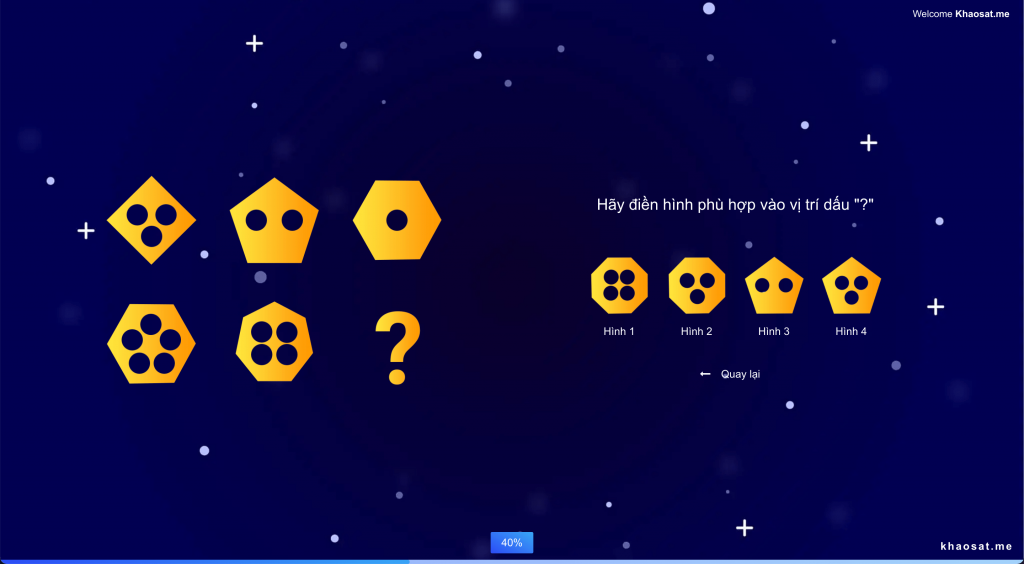
Task: Click the yellow question mark placeholder
Action: 397,348
